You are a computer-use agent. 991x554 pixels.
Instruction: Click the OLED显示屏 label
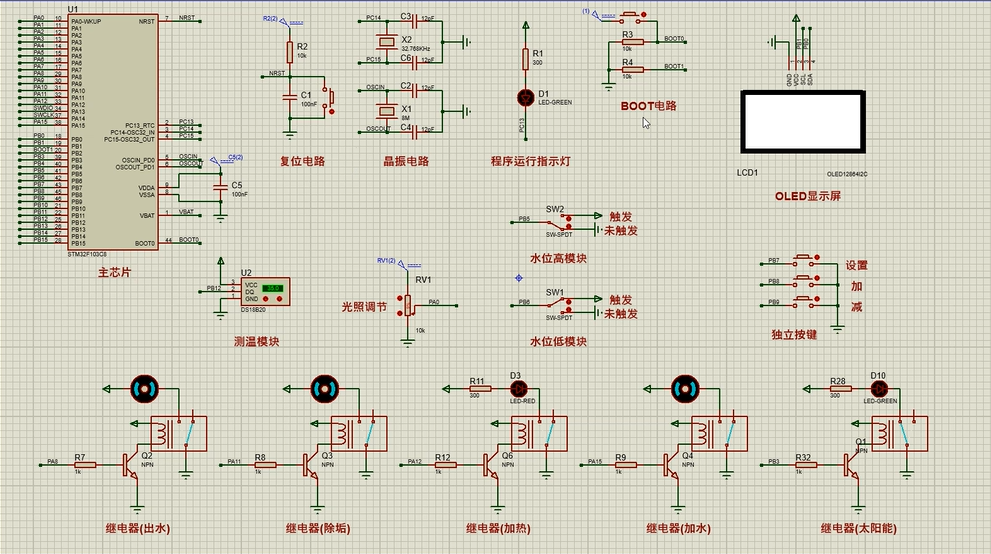click(808, 196)
